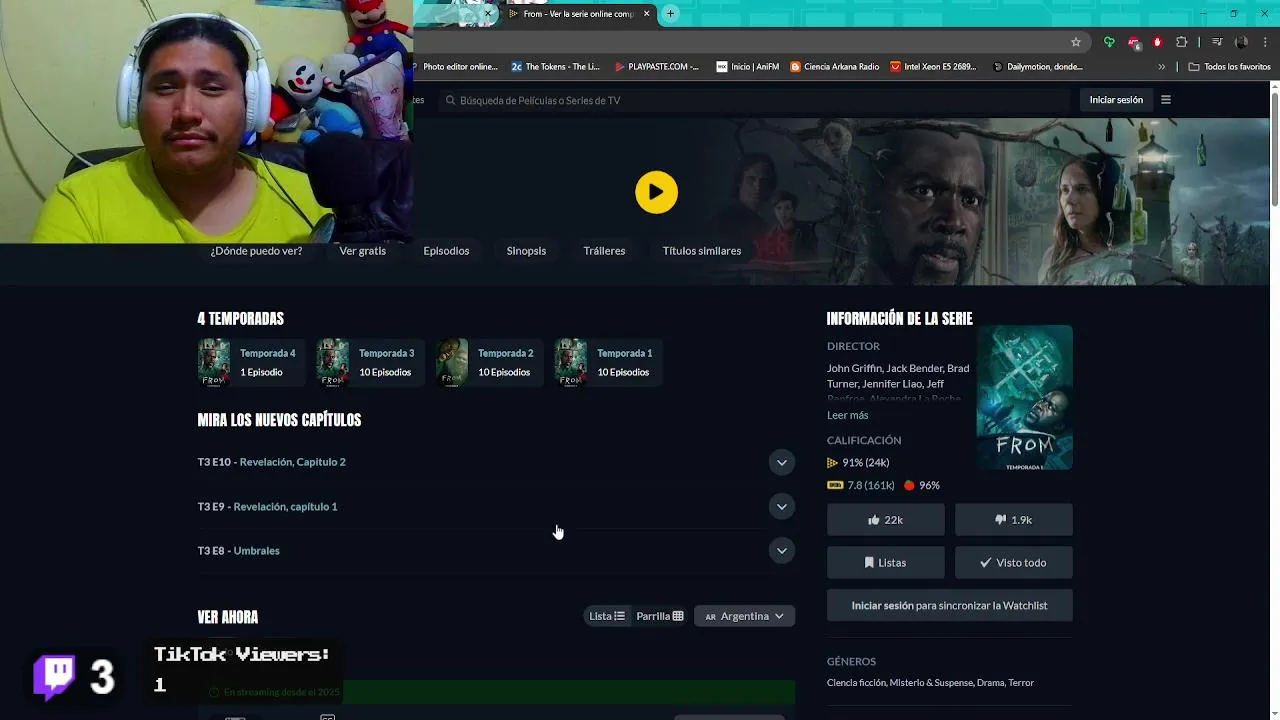Open the green extension icon in toolbar
Image resolution: width=1280 pixels, height=720 pixels.
(x=1109, y=42)
